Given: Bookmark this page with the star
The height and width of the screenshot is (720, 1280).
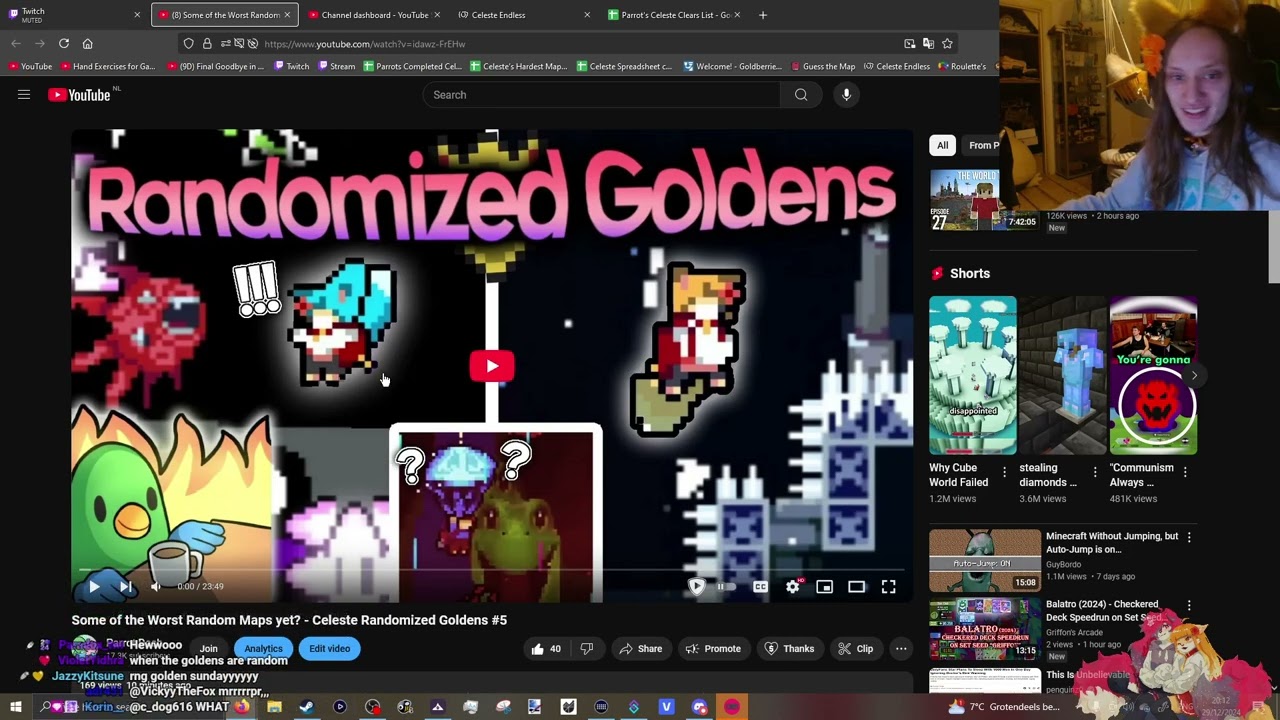Looking at the screenshot, I should tap(947, 44).
